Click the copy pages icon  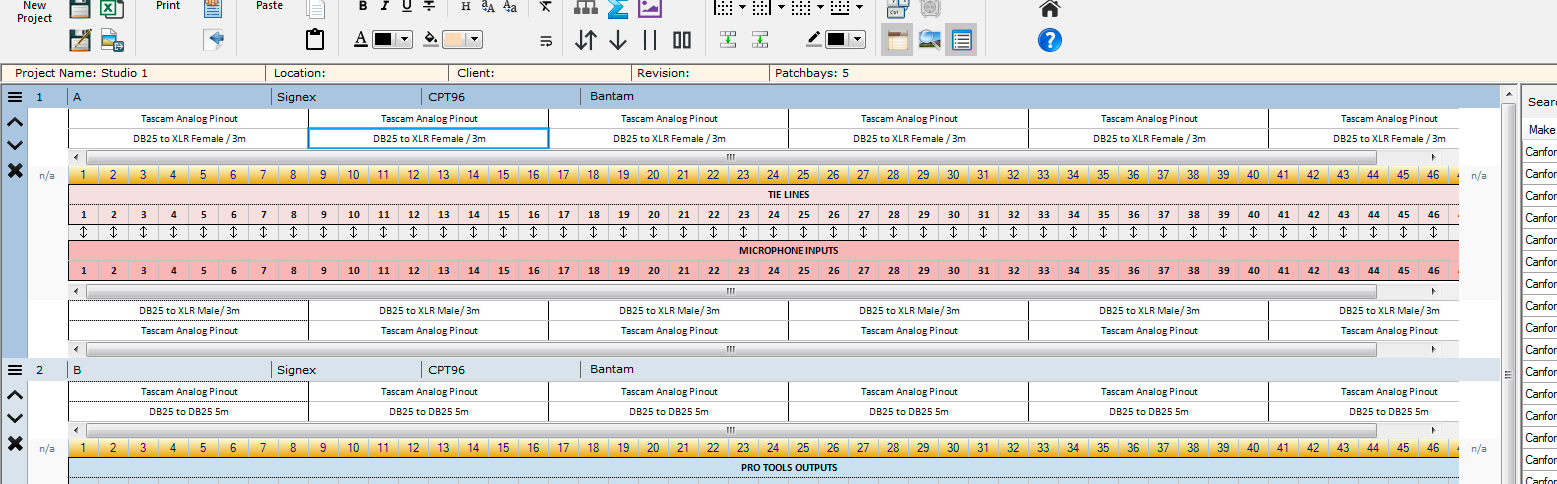pyautogui.click(x=315, y=8)
